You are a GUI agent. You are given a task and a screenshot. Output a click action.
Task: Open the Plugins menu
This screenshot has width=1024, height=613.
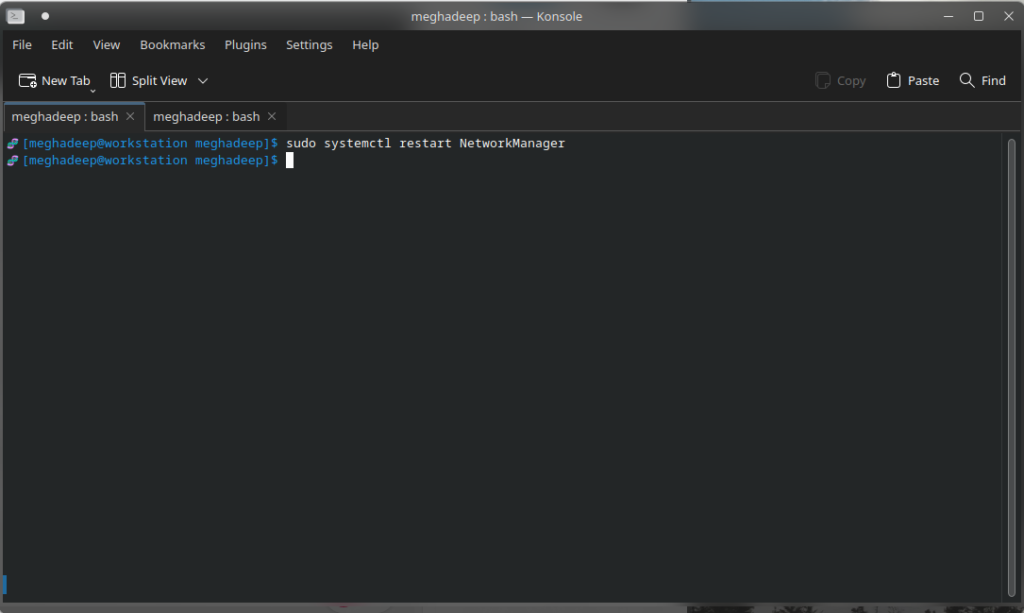click(245, 44)
